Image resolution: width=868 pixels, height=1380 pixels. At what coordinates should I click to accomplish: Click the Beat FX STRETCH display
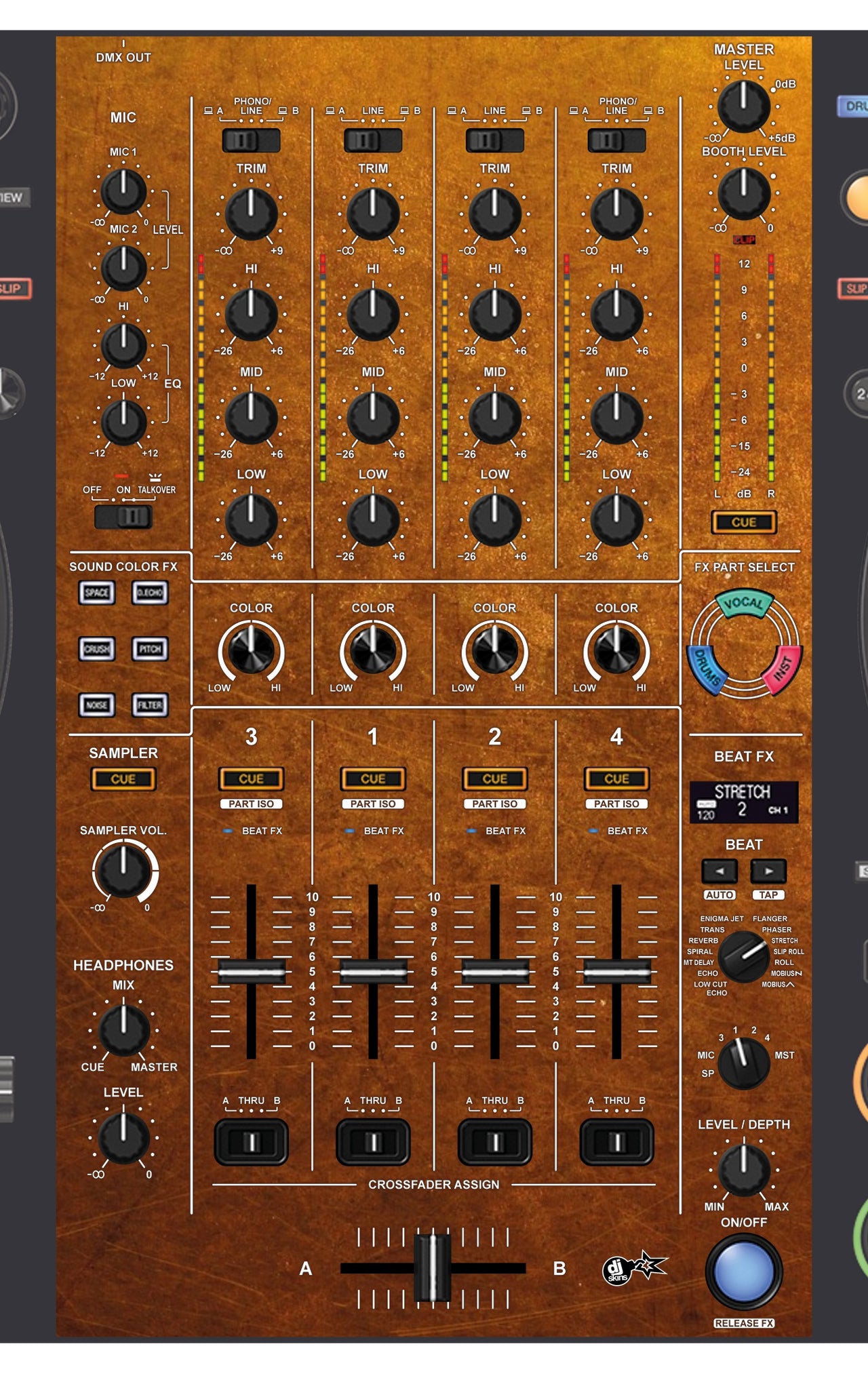point(744,802)
